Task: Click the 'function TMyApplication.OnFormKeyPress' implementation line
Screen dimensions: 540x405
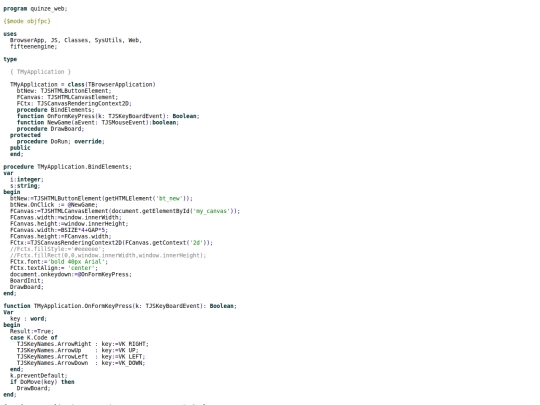Action: (x=120, y=306)
